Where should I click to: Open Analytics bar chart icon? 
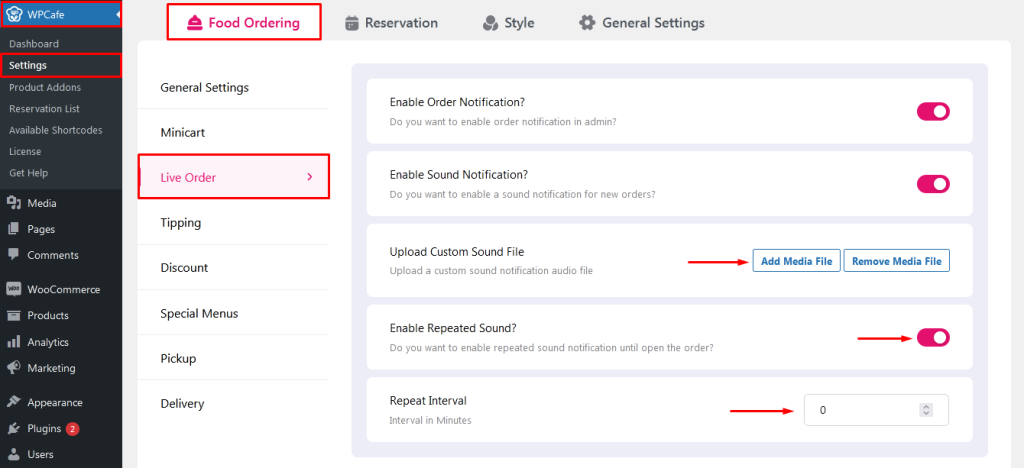point(14,341)
